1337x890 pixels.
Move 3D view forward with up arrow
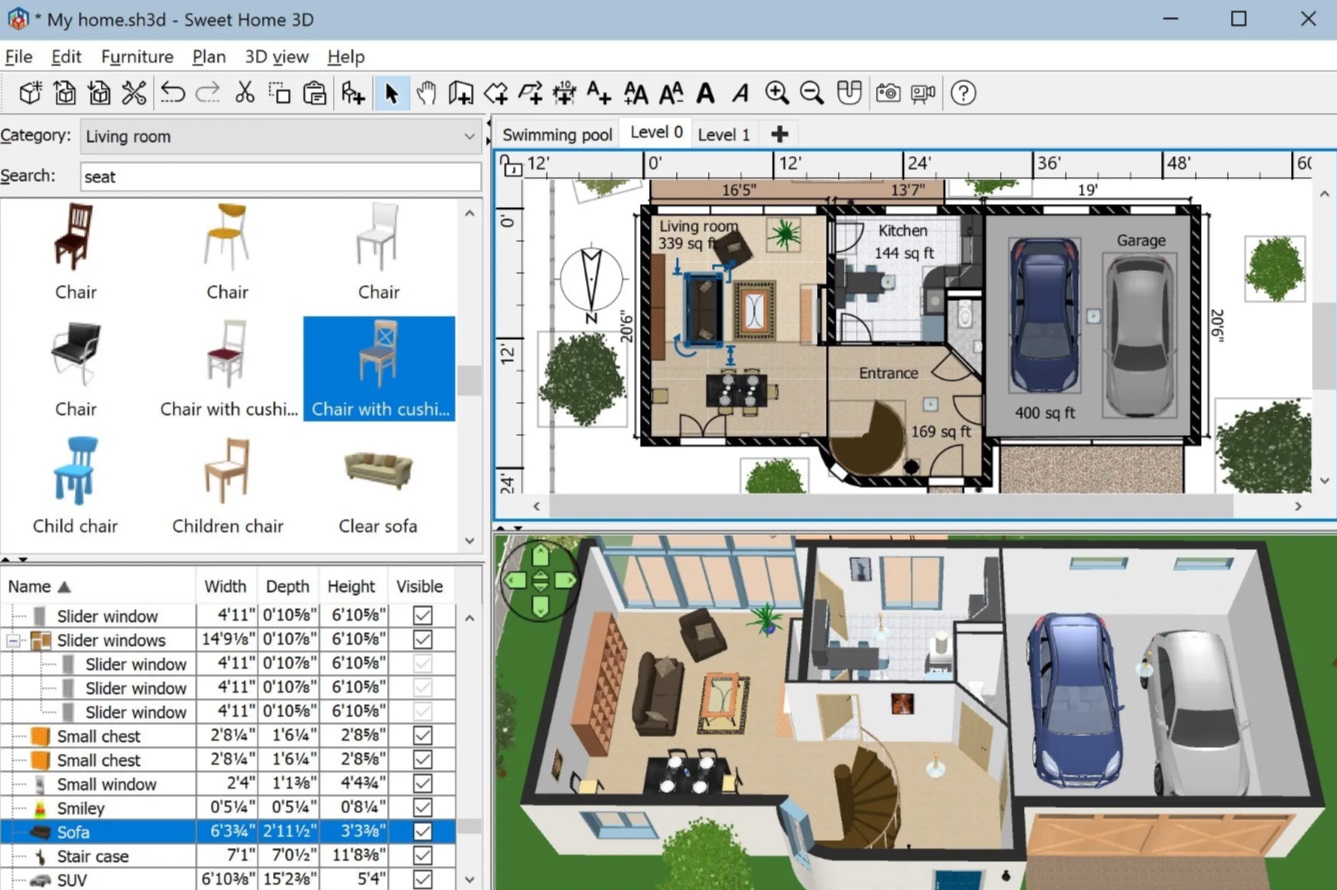click(x=541, y=556)
